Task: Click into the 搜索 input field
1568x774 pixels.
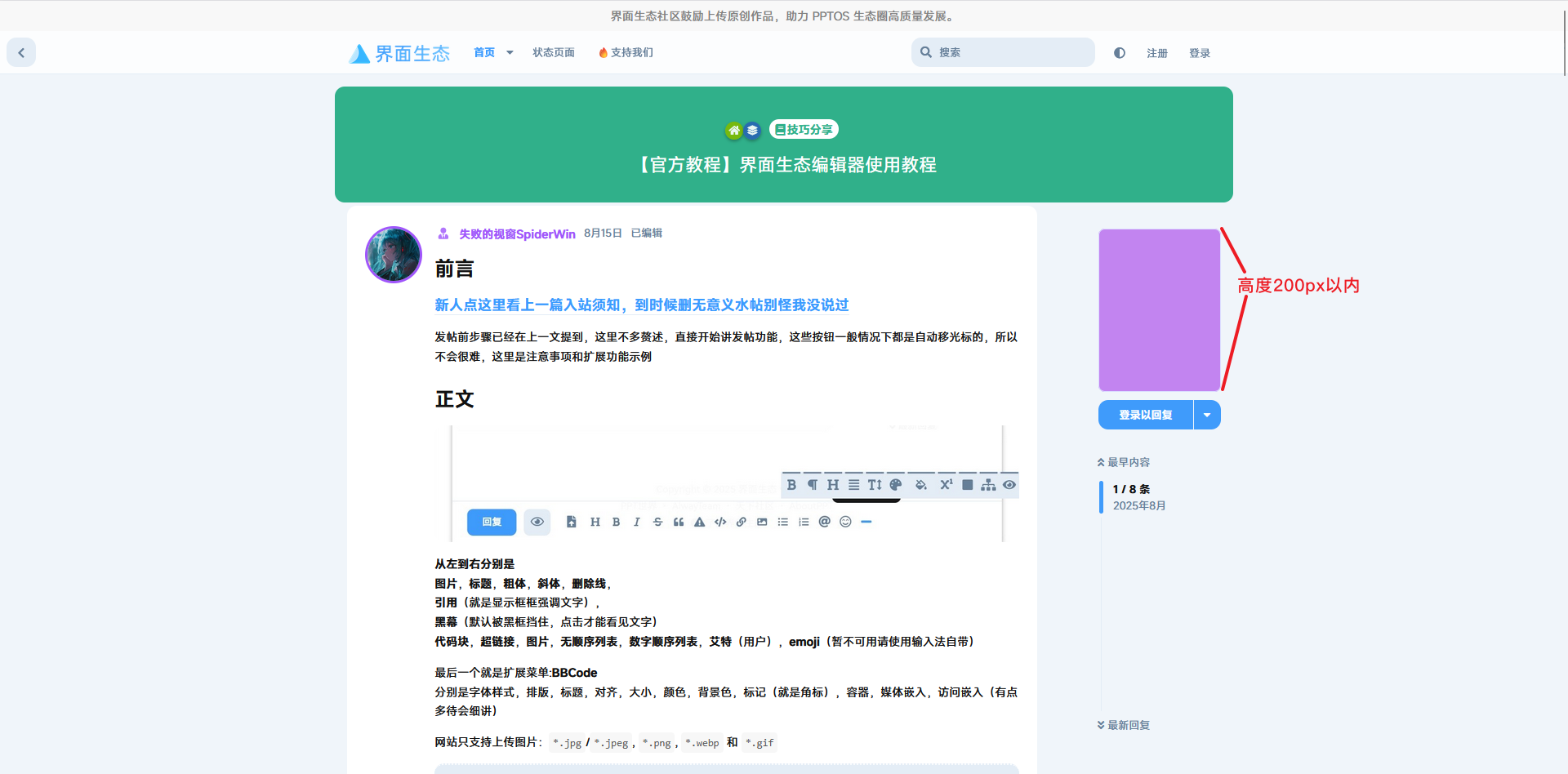Action: click(x=1011, y=52)
